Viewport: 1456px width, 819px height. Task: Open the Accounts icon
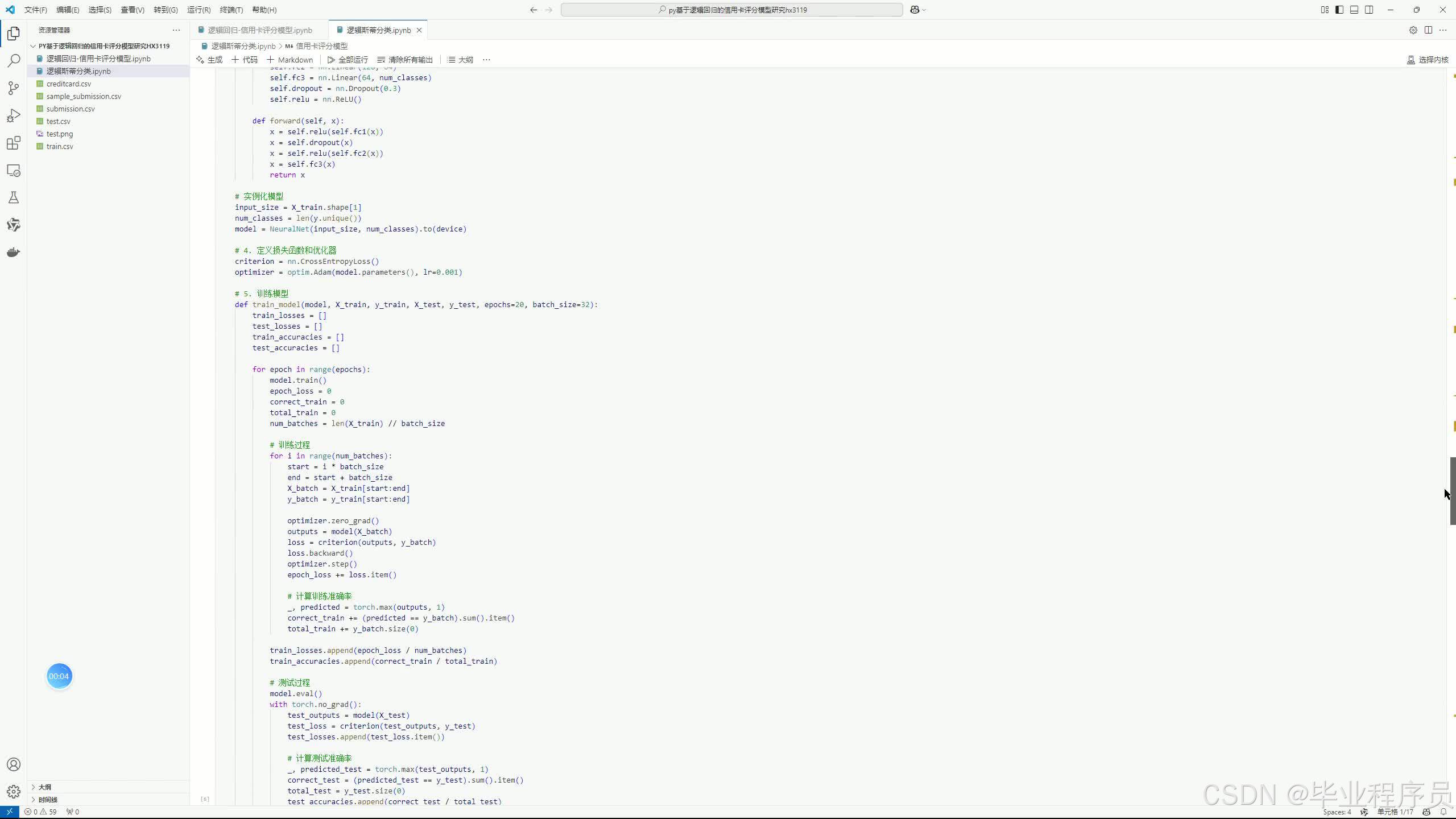tap(14, 764)
